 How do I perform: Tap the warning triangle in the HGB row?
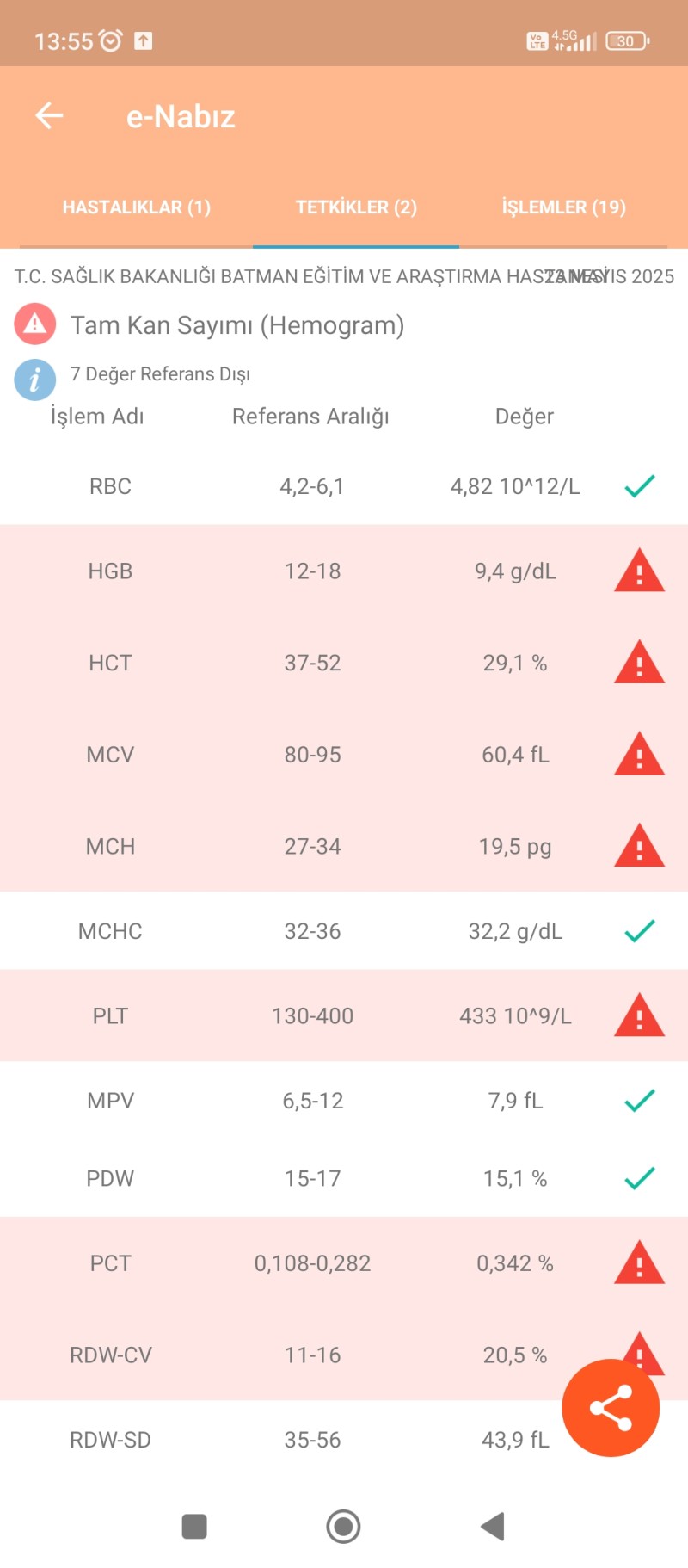click(639, 571)
